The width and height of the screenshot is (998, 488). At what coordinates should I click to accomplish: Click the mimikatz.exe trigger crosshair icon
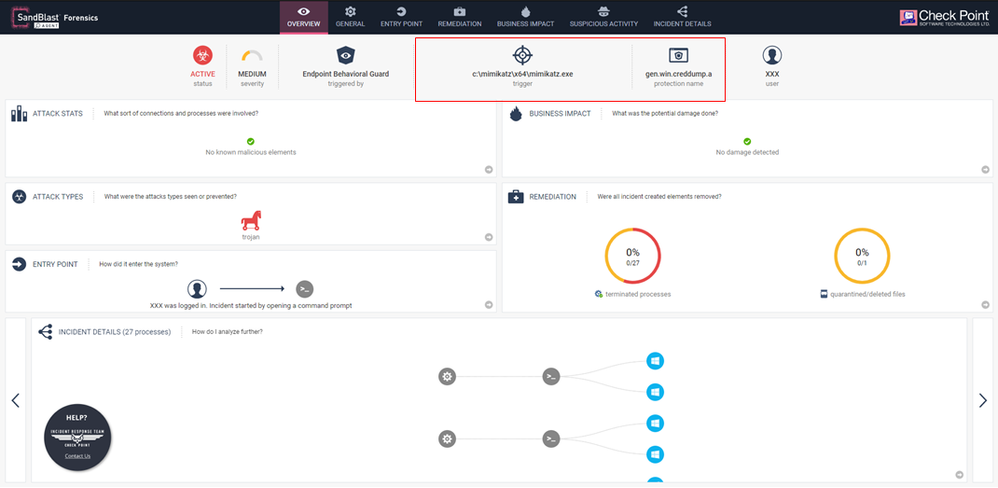tap(522, 55)
